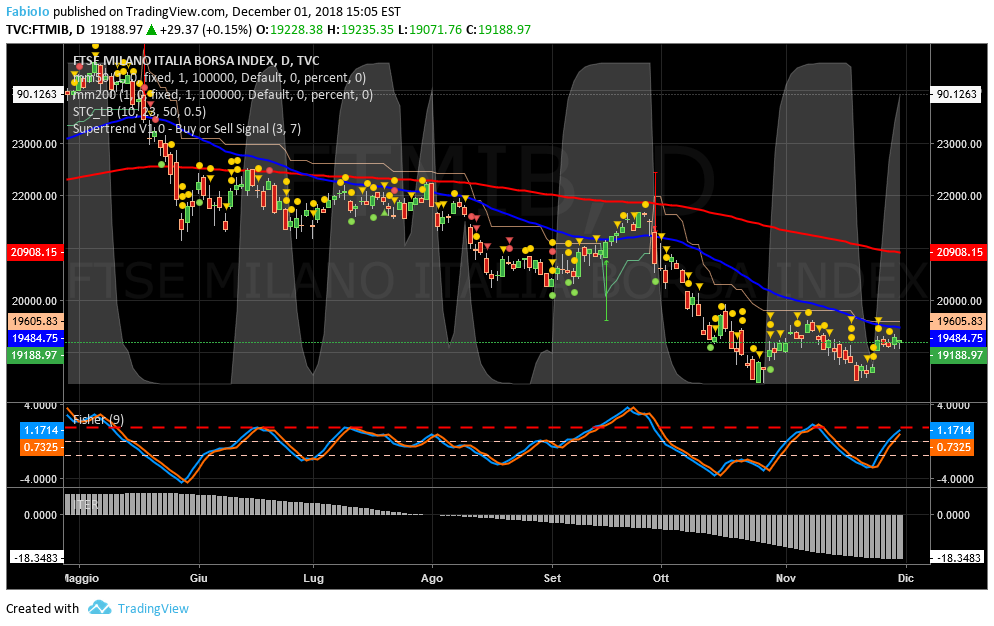Click the Nov month label on time axis
Image resolution: width=994 pixels, height=626 pixels.
[x=785, y=578]
